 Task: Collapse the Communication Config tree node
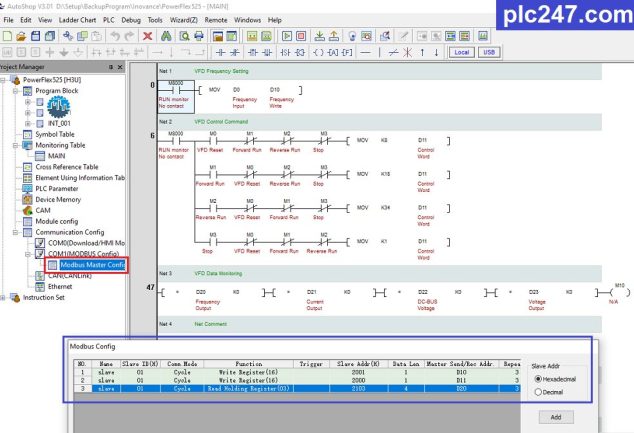[x=15, y=232]
